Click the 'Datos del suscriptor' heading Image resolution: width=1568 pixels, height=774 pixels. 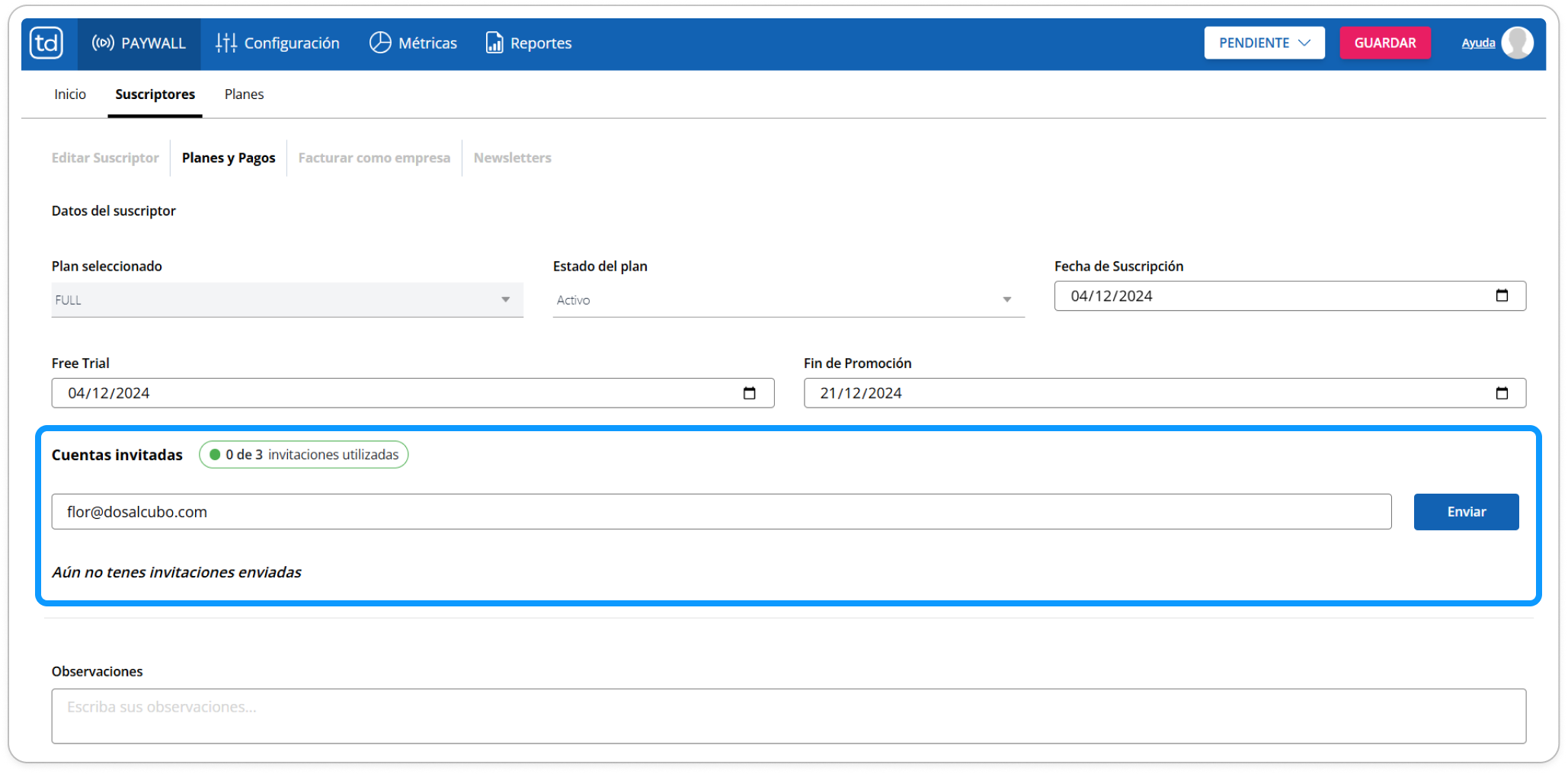[114, 211]
